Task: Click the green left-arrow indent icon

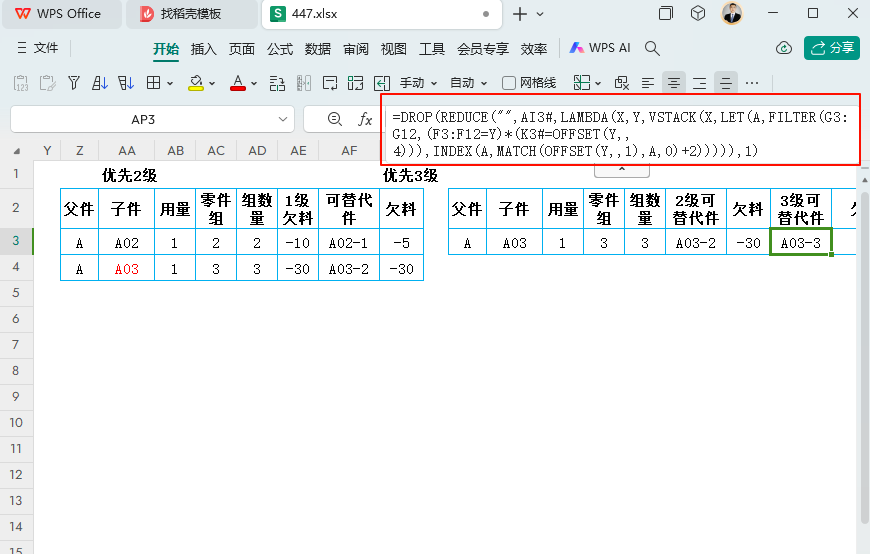Action: [x=382, y=83]
